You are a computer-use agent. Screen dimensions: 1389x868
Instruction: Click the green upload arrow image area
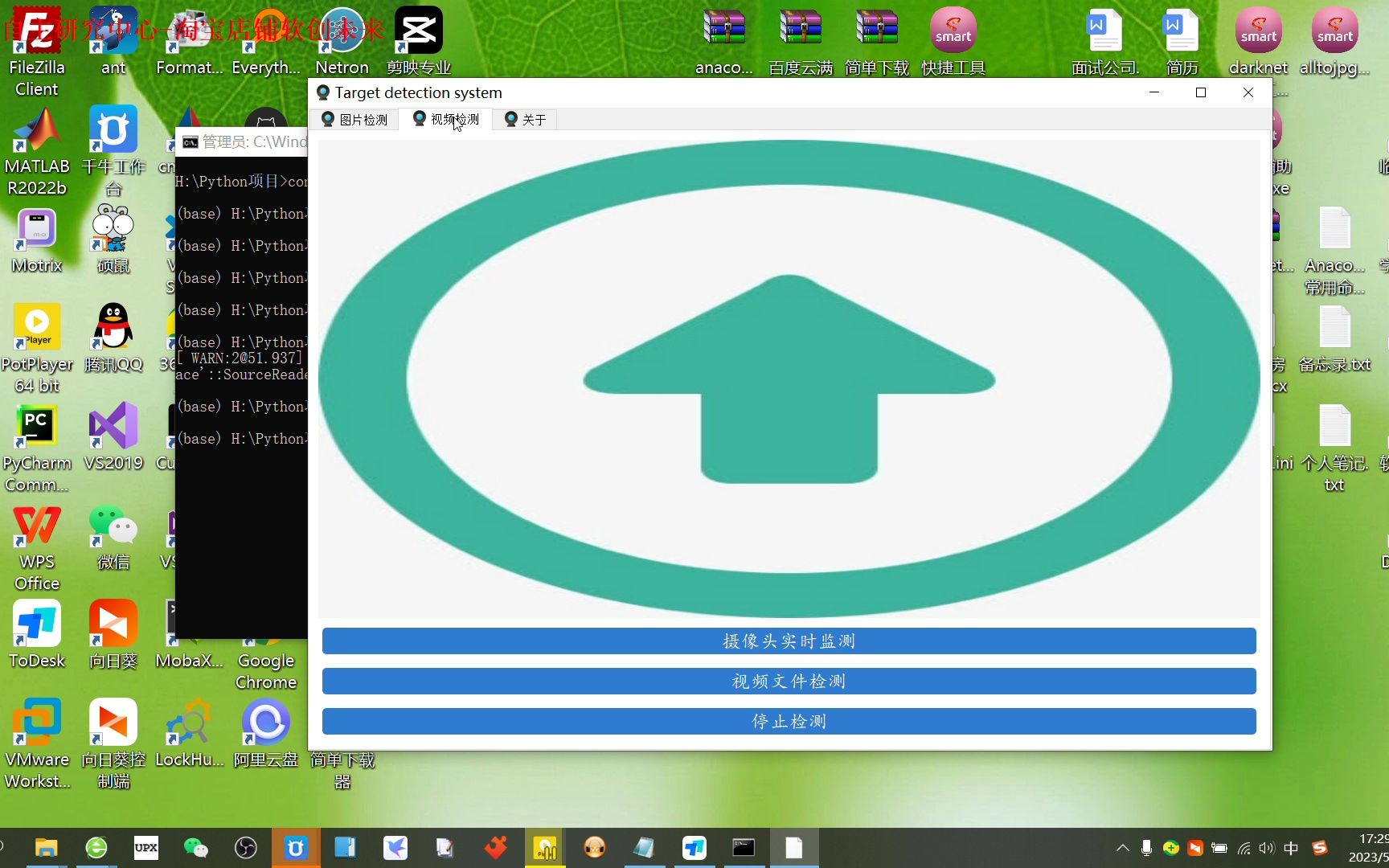[789, 379]
